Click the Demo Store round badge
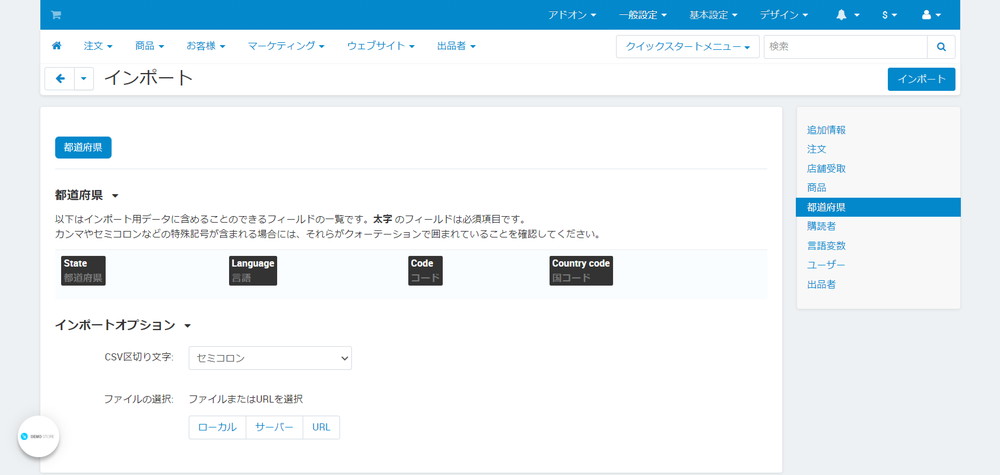Screen dimensions: 1000x475 [x=38, y=436]
